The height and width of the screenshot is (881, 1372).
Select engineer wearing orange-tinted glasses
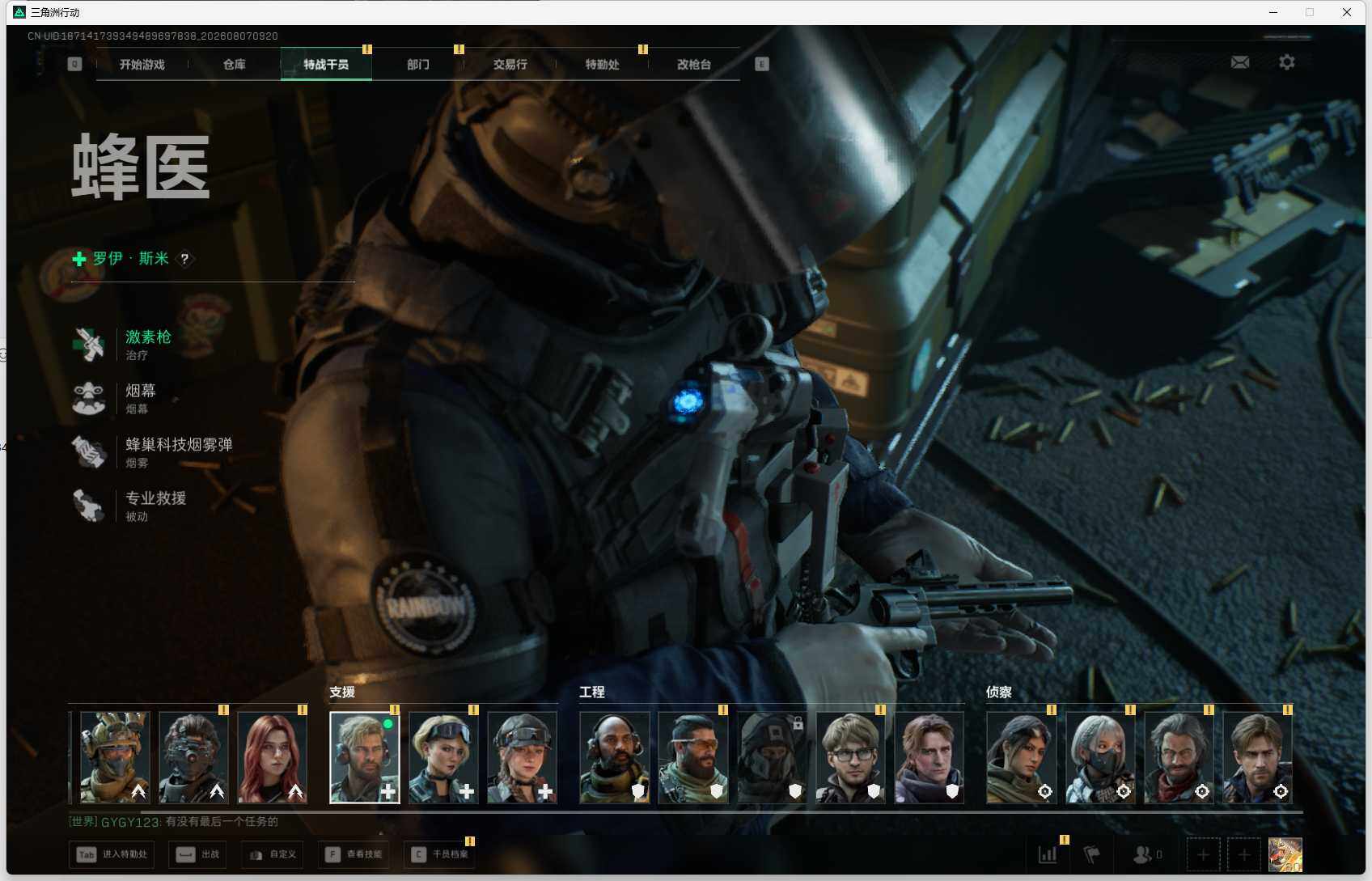[x=693, y=757]
